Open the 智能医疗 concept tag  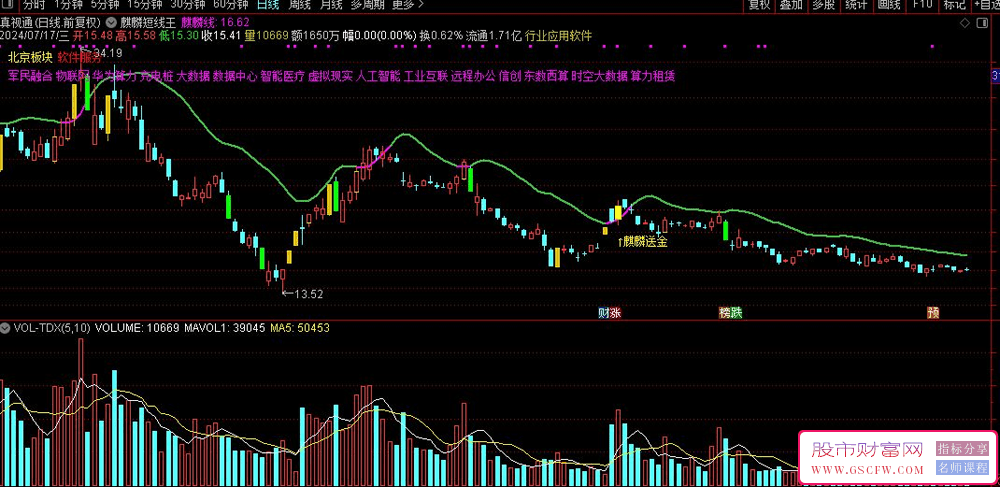(283, 76)
